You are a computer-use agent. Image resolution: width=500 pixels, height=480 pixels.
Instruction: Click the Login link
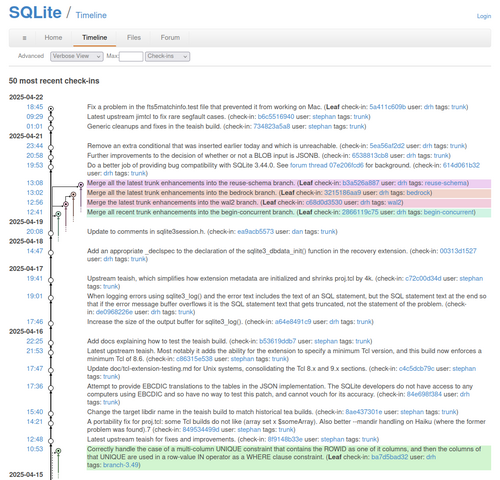click(x=484, y=16)
